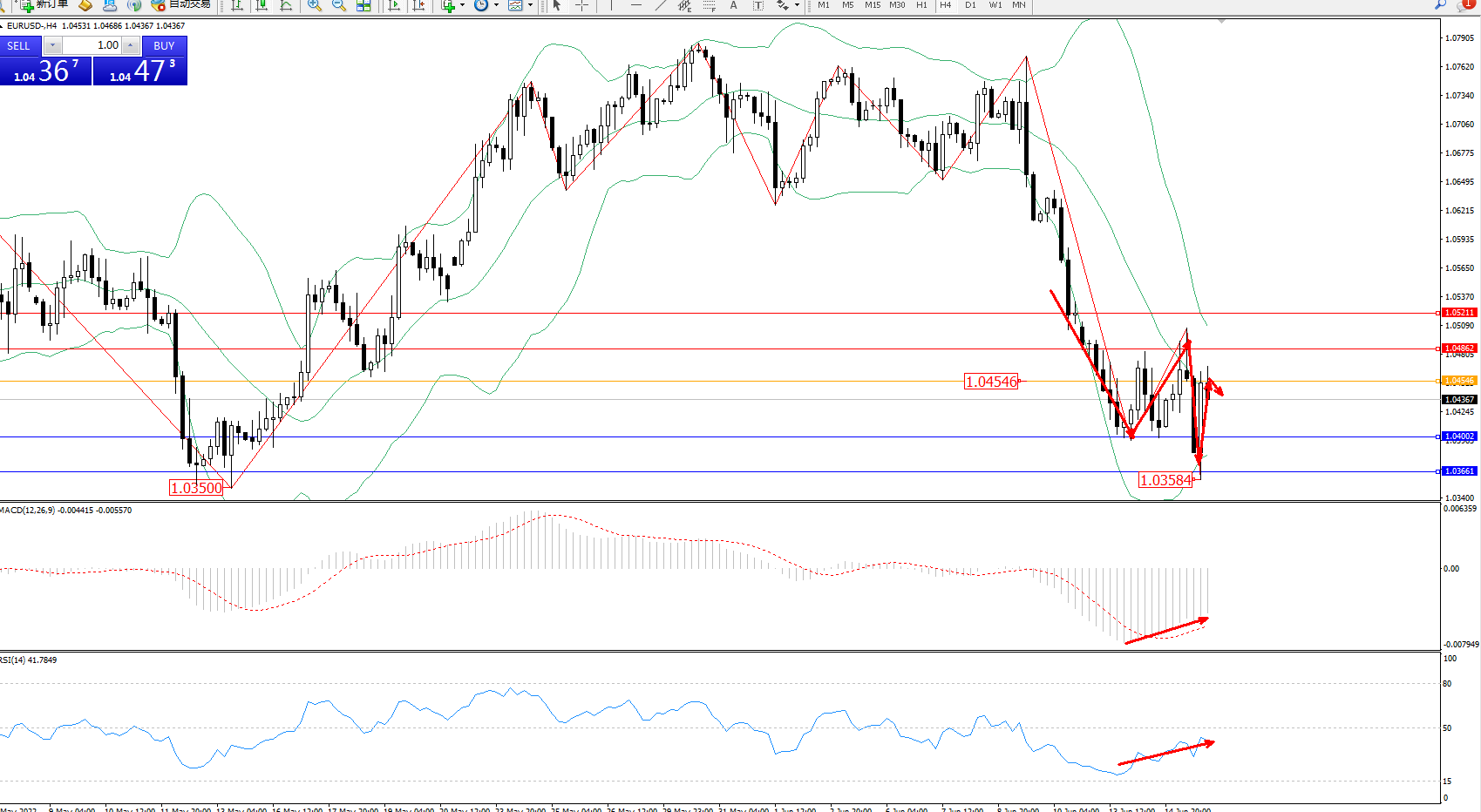1481x812 pixels.
Task: Click the New Order toolbar button
Action: coord(44,5)
